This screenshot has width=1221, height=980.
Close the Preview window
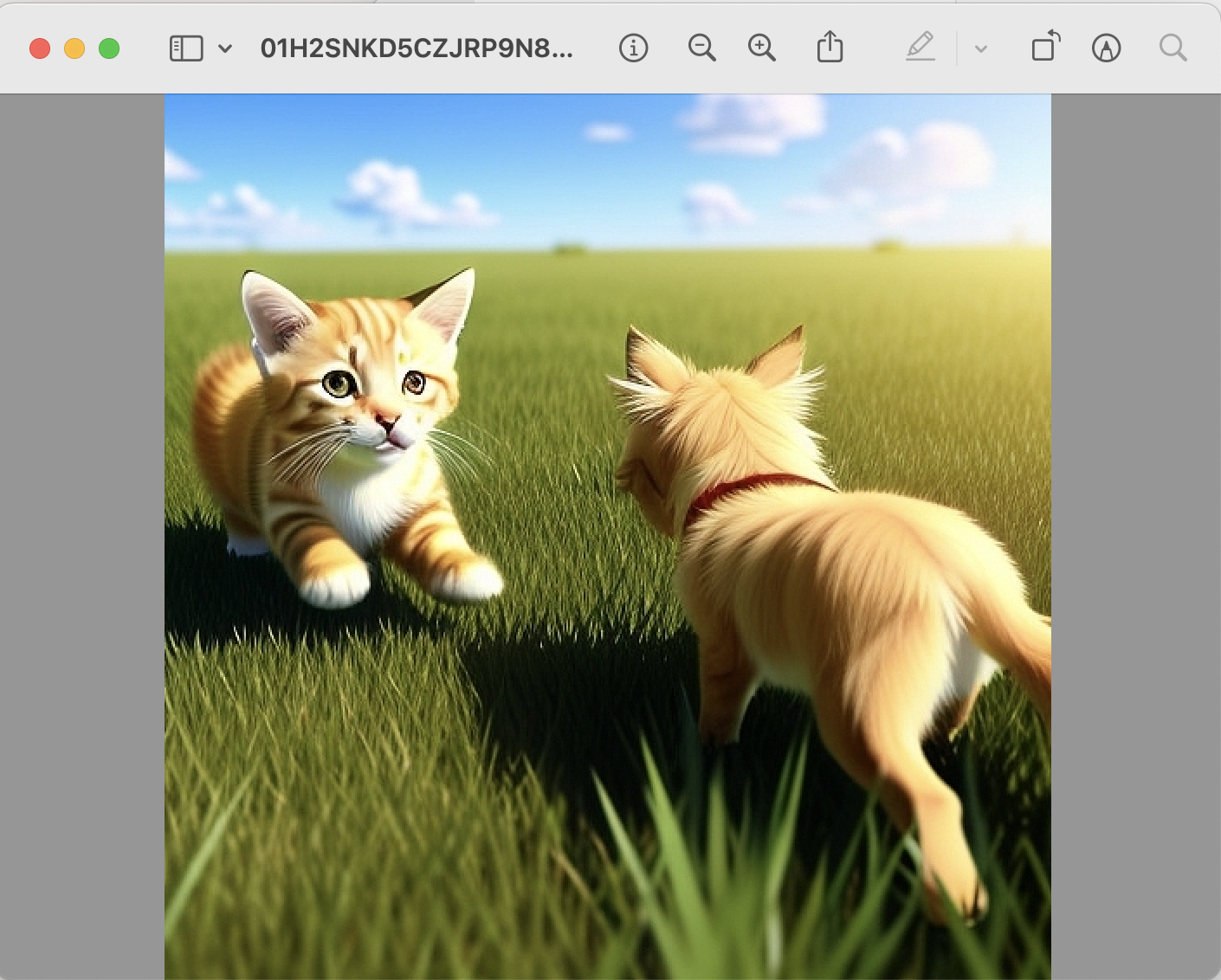point(40,48)
